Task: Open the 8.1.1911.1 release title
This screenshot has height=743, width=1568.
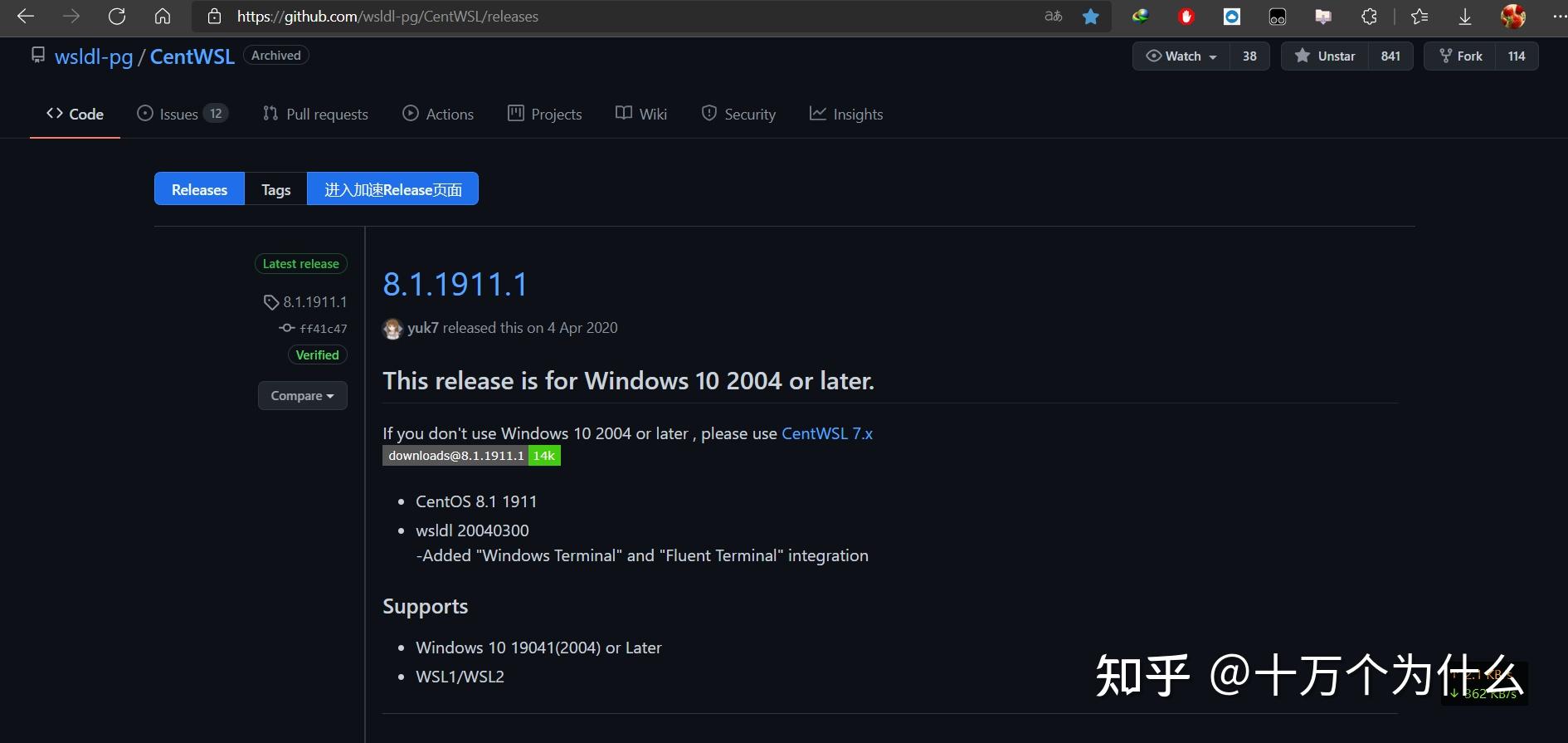Action: (455, 284)
